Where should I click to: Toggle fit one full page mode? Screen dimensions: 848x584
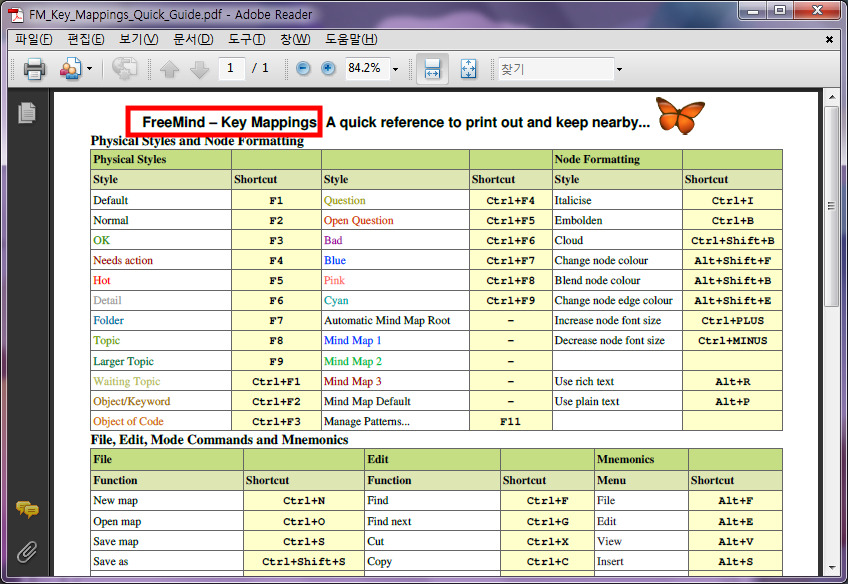[468, 69]
